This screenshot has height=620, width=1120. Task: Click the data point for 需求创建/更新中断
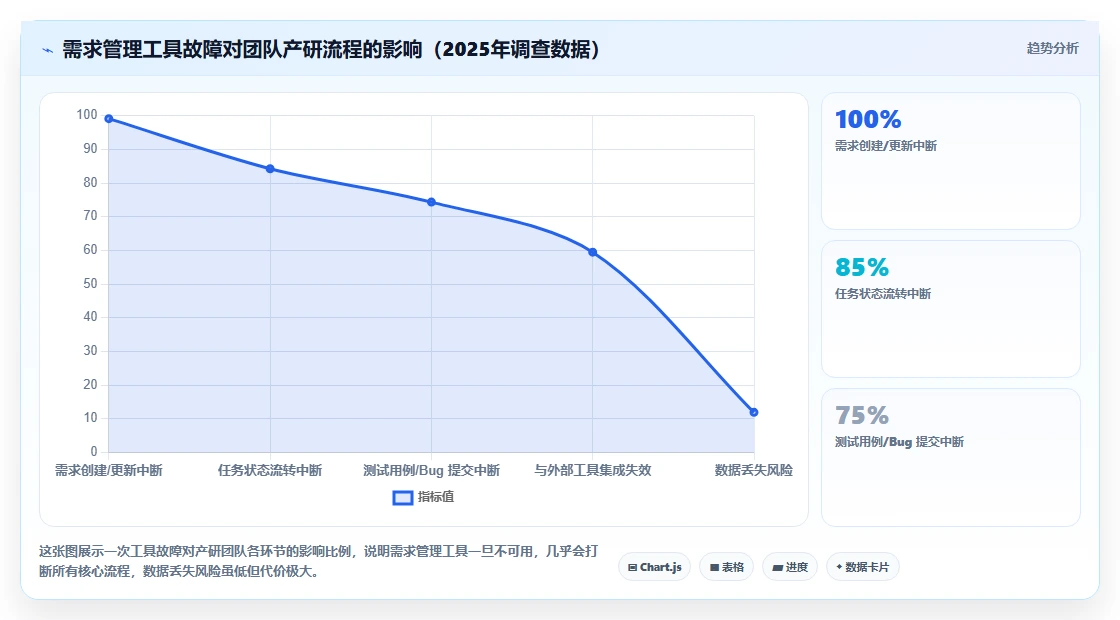(109, 119)
